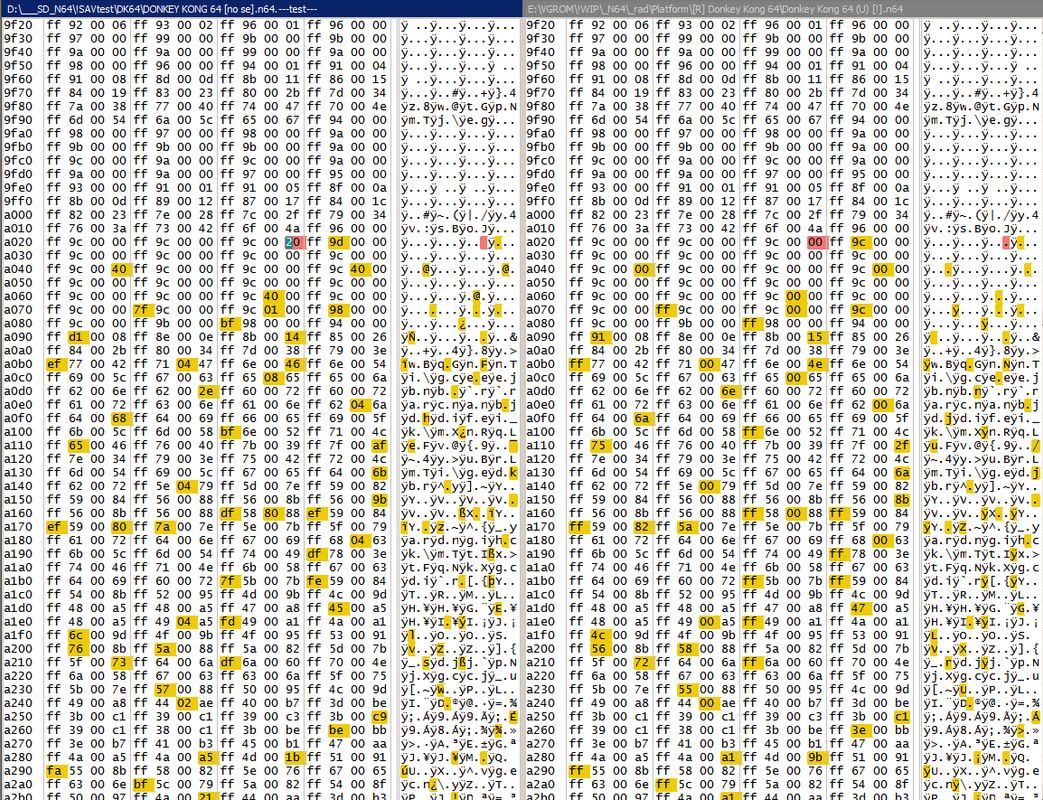Screen dimensions: 1043x800
Task: Click offset a020 in the right pane
Action: [x=539, y=242]
